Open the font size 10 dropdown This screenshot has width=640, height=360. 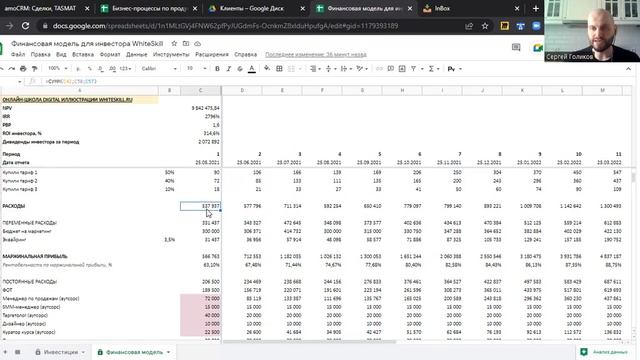197,69
